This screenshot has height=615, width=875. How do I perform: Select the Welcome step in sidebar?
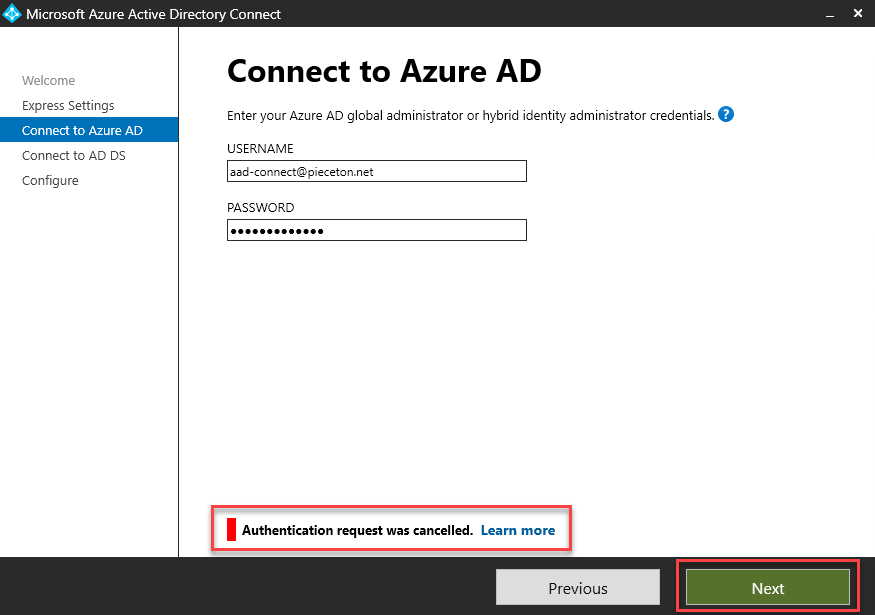(x=49, y=80)
